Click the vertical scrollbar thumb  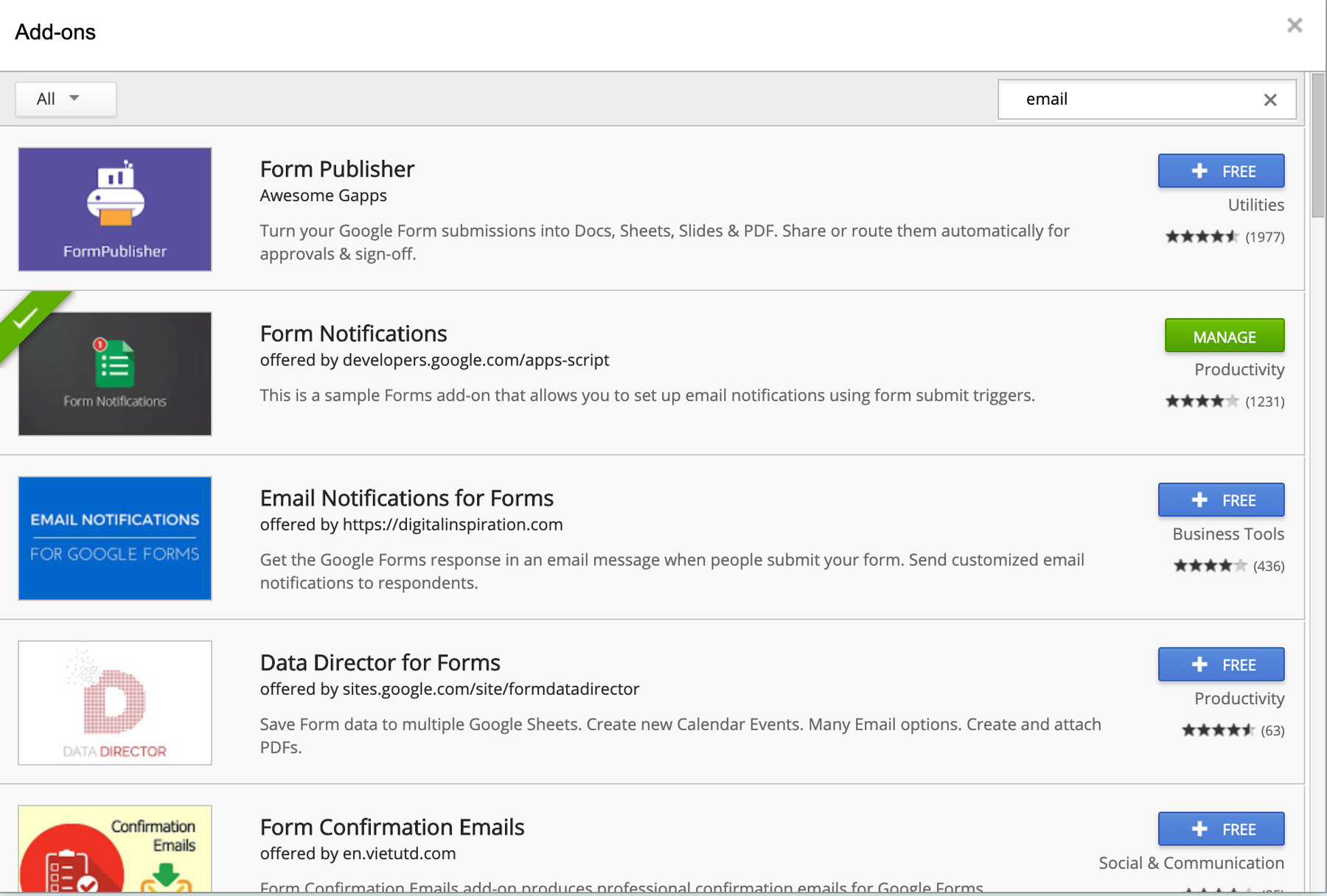1317,147
